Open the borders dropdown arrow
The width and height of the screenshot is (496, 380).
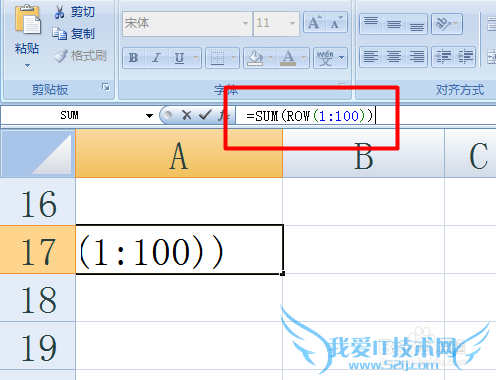pos(234,58)
